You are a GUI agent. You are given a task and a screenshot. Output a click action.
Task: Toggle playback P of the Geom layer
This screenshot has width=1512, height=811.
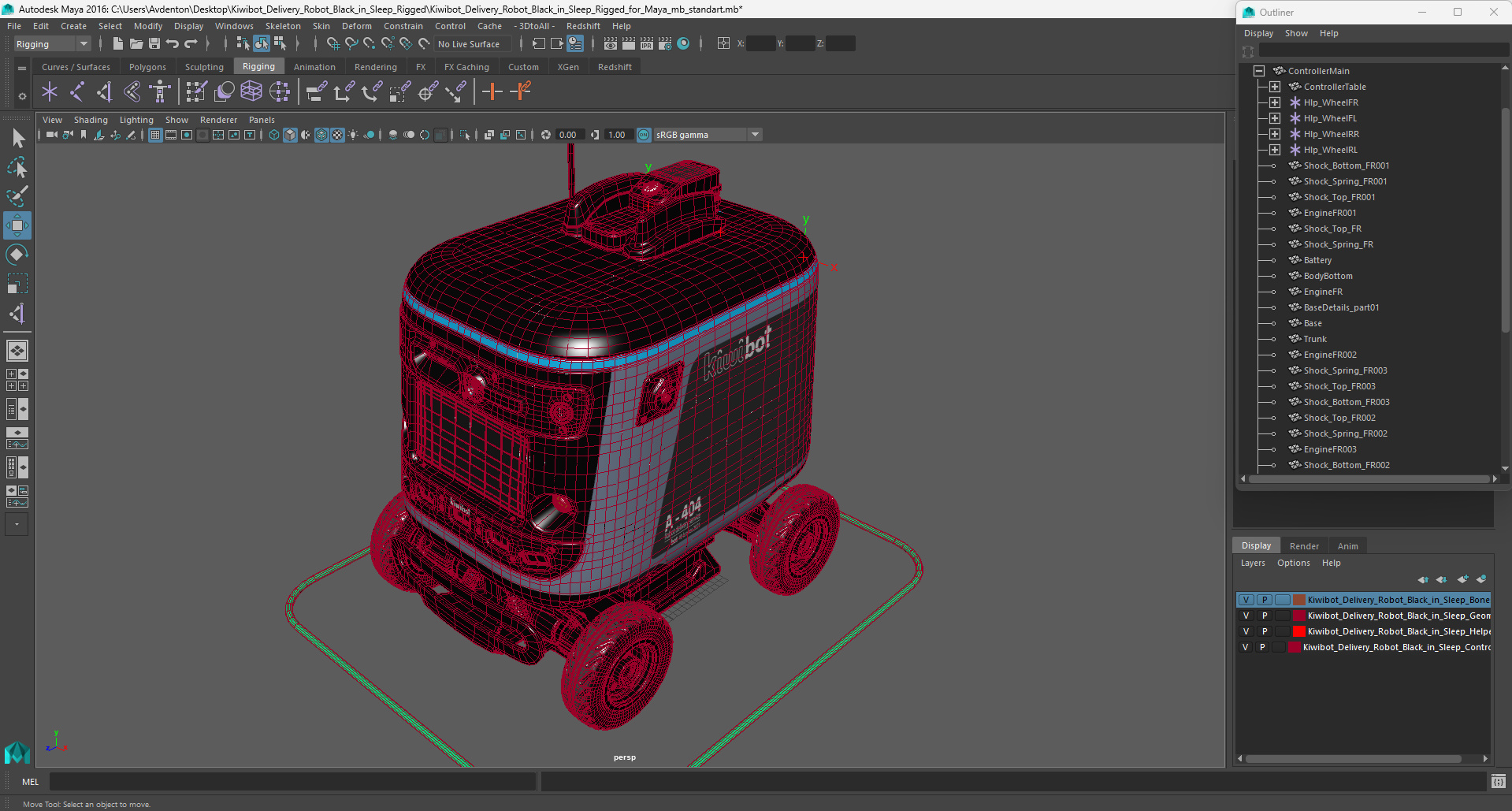(x=1265, y=616)
